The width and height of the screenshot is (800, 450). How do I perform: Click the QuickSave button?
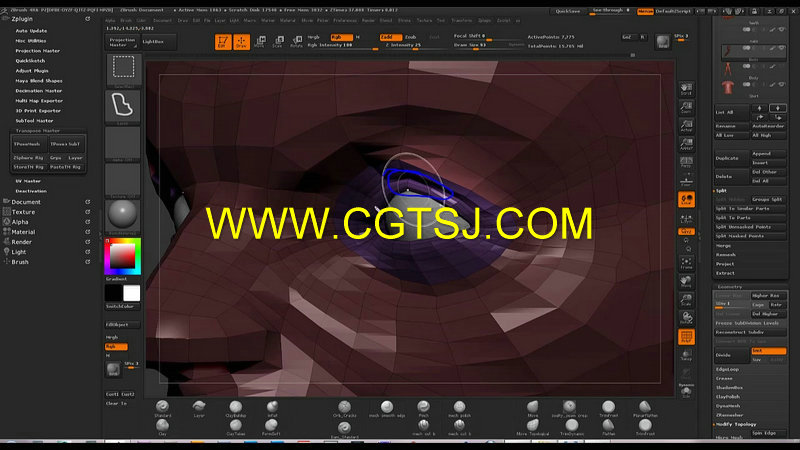point(567,11)
